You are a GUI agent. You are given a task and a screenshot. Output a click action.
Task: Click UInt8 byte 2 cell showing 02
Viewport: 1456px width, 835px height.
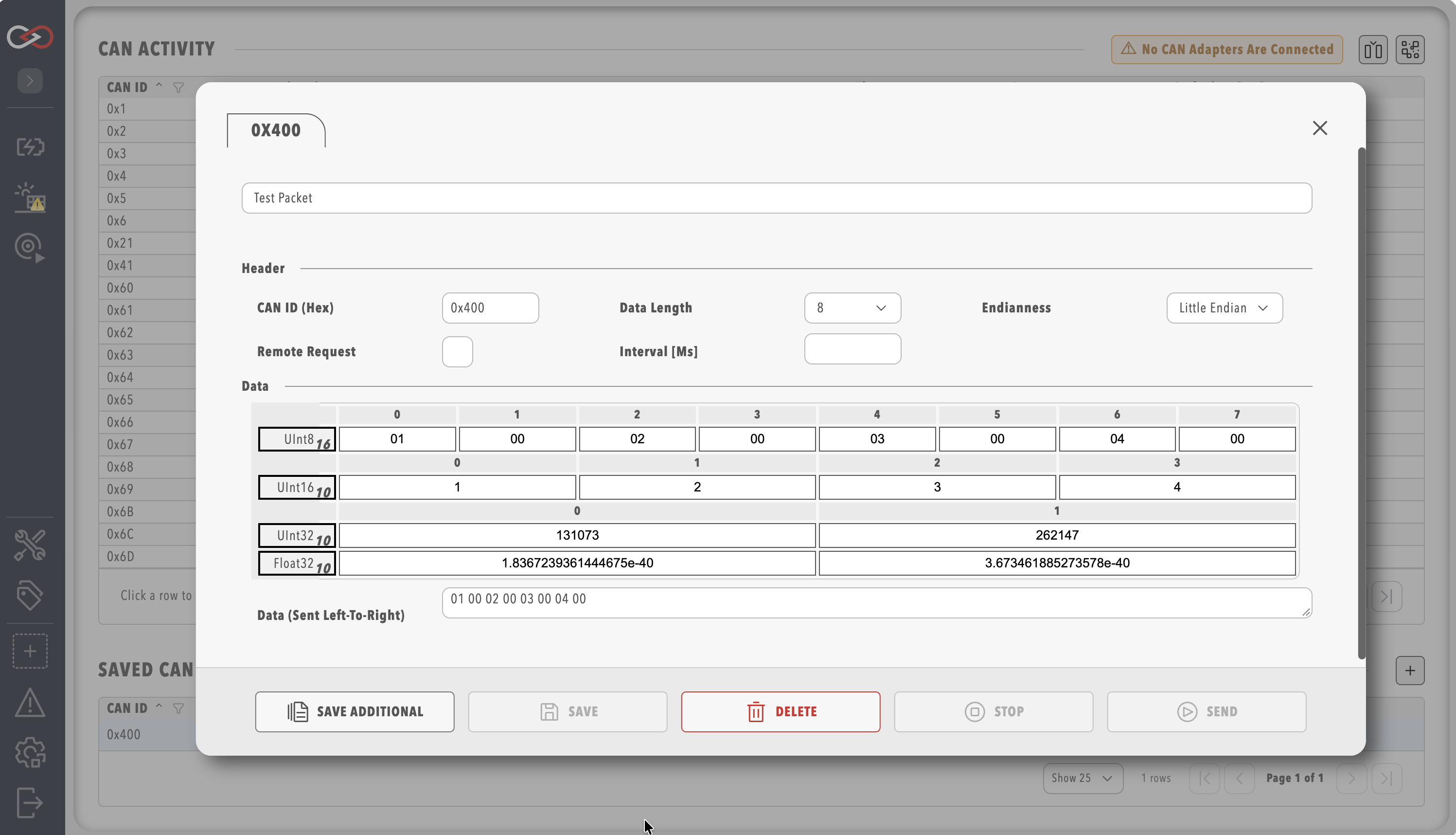pos(637,439)
